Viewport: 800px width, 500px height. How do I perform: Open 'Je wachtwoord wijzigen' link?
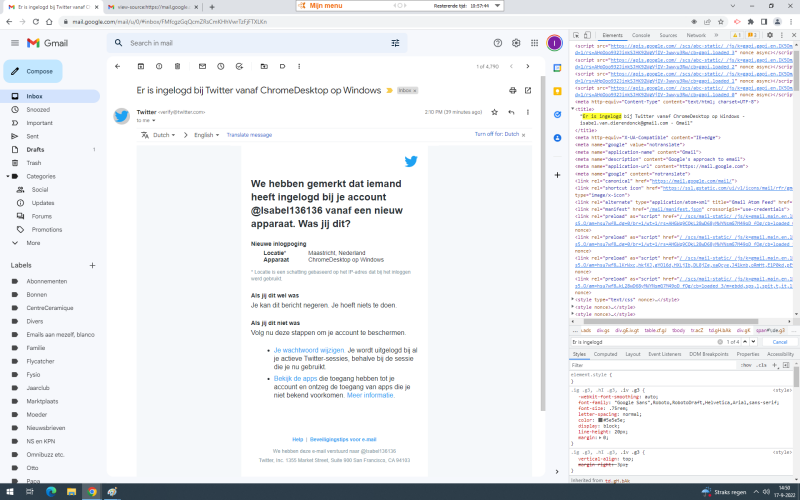tap(309, 351)
